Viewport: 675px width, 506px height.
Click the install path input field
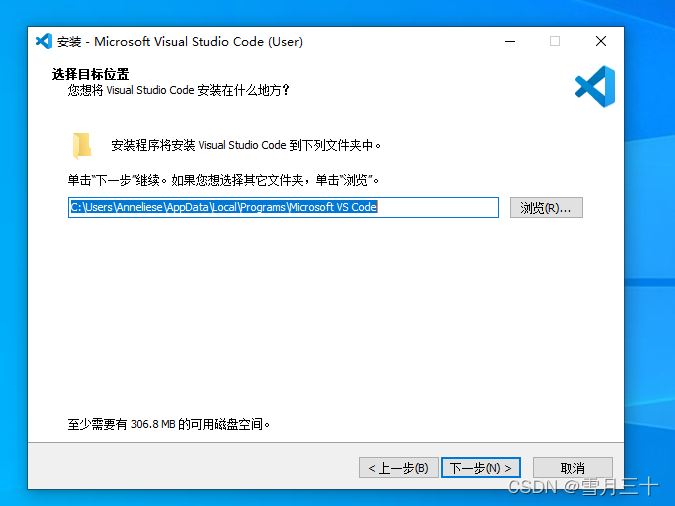[x=283, y=208]
